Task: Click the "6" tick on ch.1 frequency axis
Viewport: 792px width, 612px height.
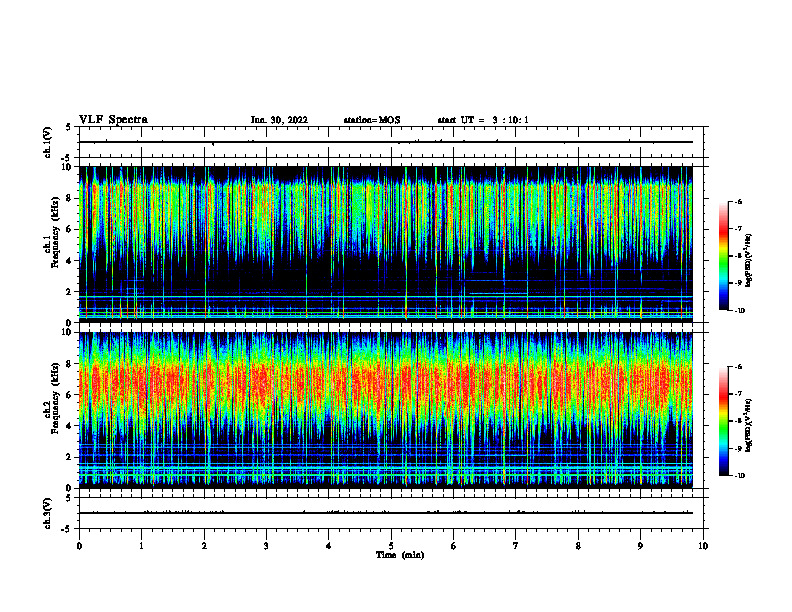Action: point(70,229)
